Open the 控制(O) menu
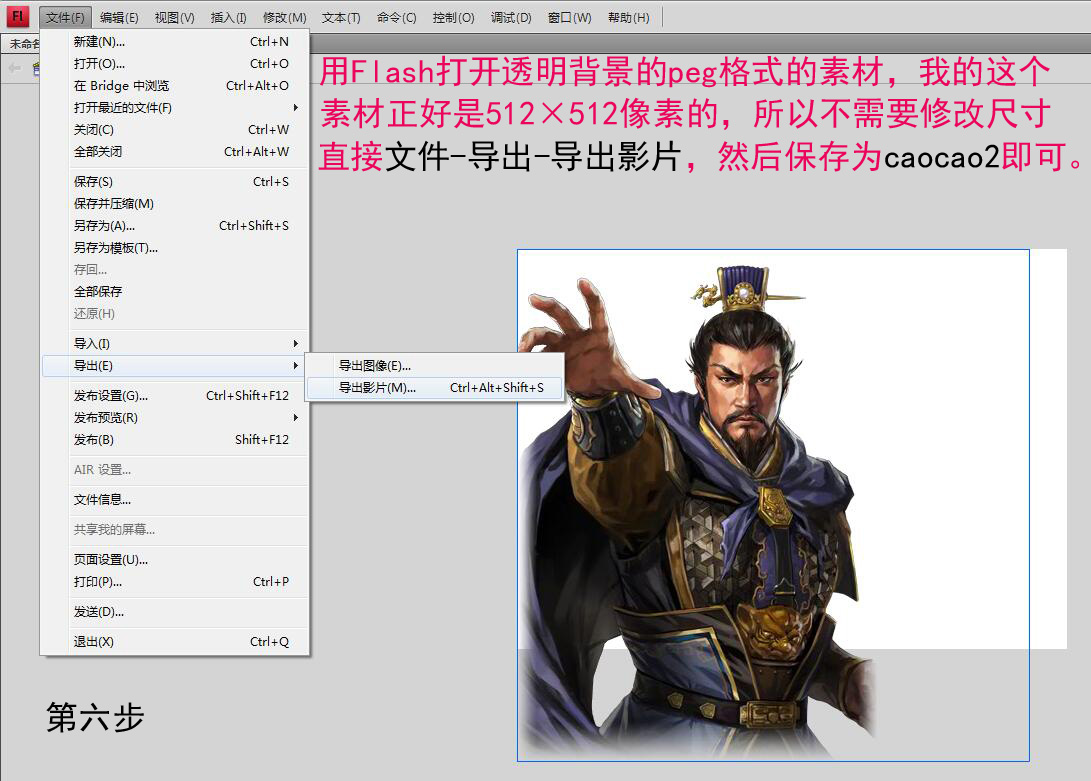 [x=453, y=17]
